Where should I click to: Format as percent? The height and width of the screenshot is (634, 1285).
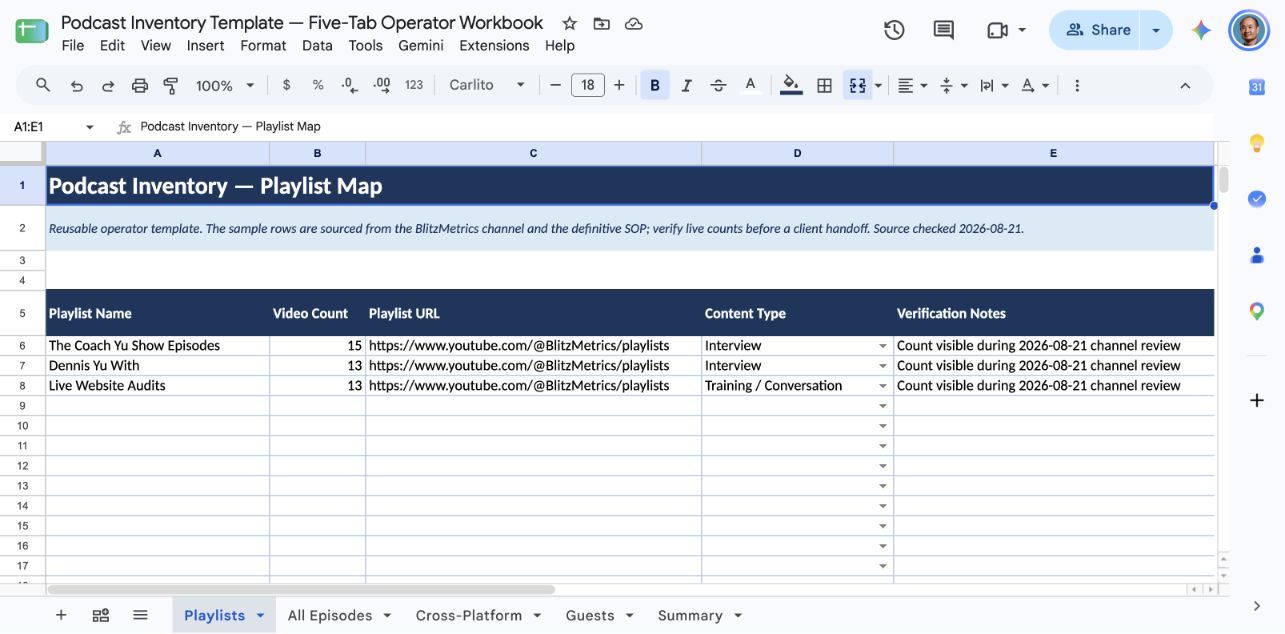pyautogui.click(x=318, y=85)
